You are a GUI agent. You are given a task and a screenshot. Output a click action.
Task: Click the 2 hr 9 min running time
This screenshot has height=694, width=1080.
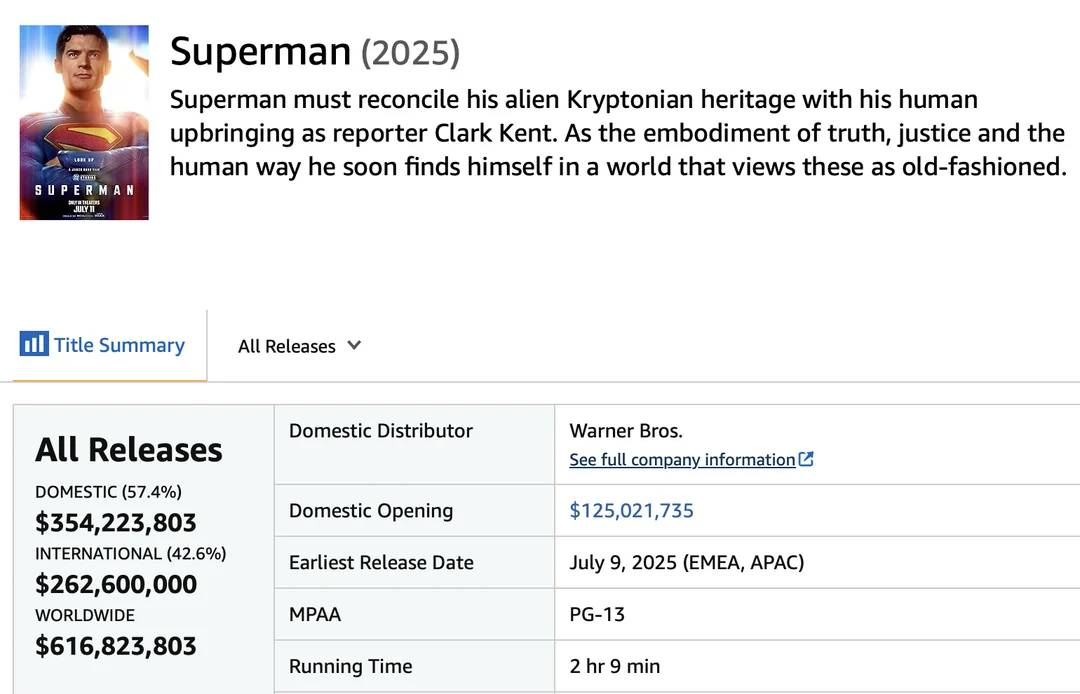click(614, 666)
